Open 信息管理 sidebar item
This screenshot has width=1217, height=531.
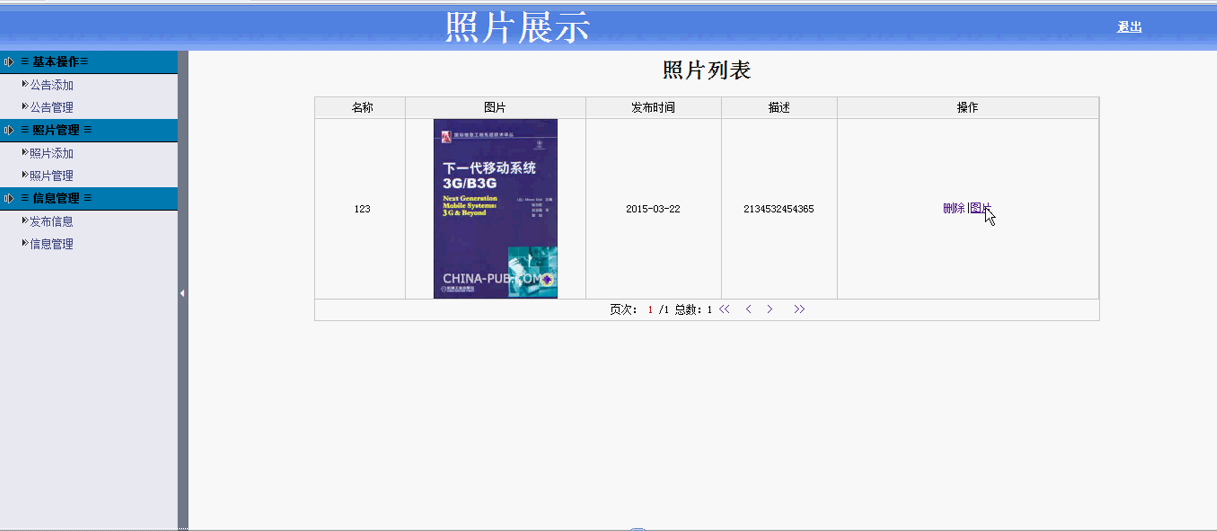(x=51, y=243)
